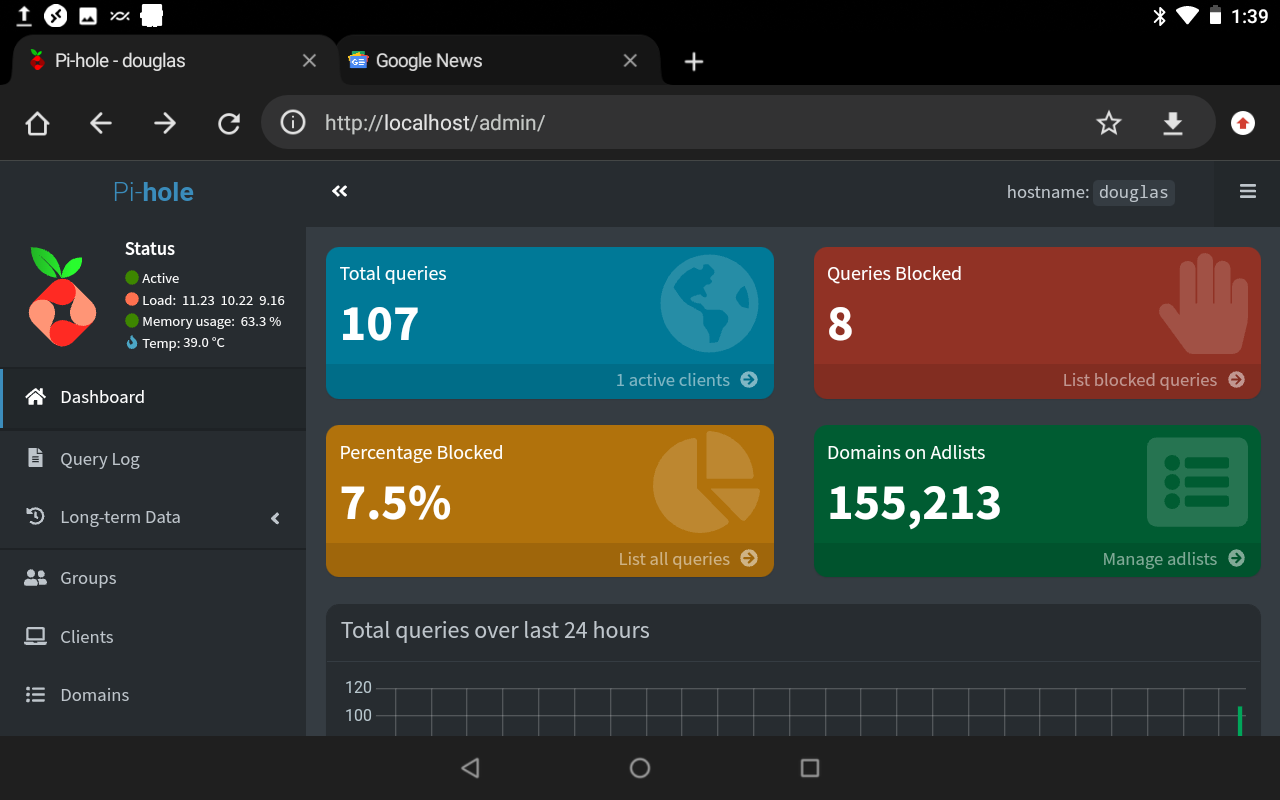The width and height of the screenshot is (1280, 800).
Task: Open a new browser tab
Action: [694, 62]
